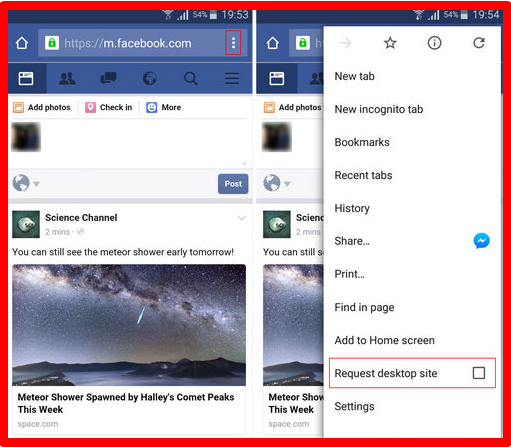Open page info icon in Chrome menu
This screenshot has width=511, height=447.
point(434,43)
